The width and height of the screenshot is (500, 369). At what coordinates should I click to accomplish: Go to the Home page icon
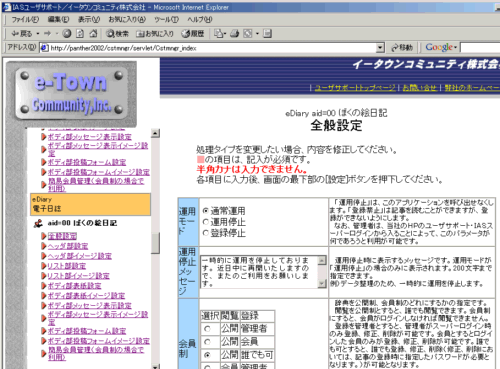[93, 33]
